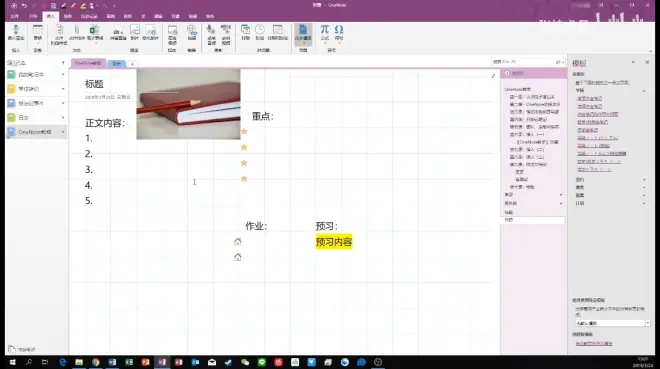Open the Symbol omega button
This screenshot has height=369, width=660.
click(x=339, y=32)
